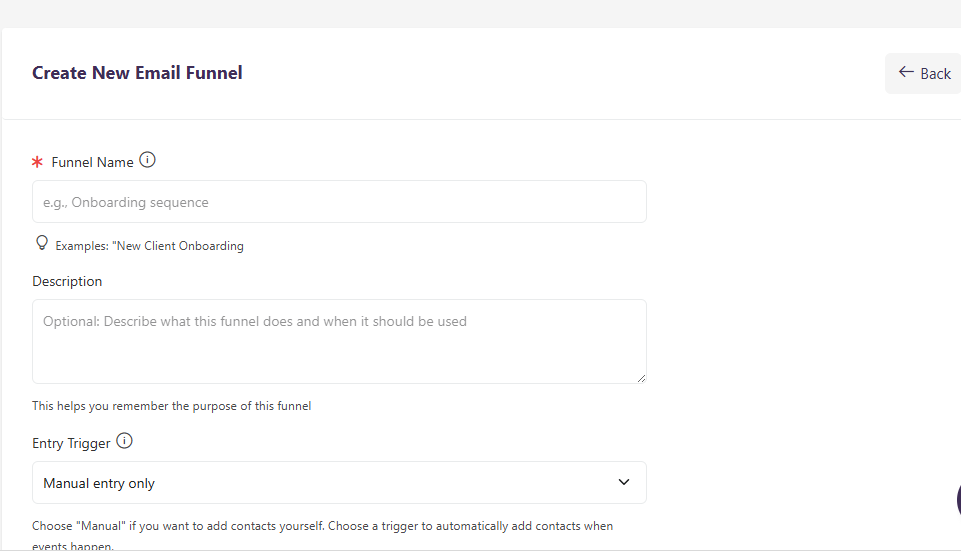Viewport: 961px width, 551px height.
Task: Click the "Create New Email Funnel" heading
Action: tap(137, 73)
